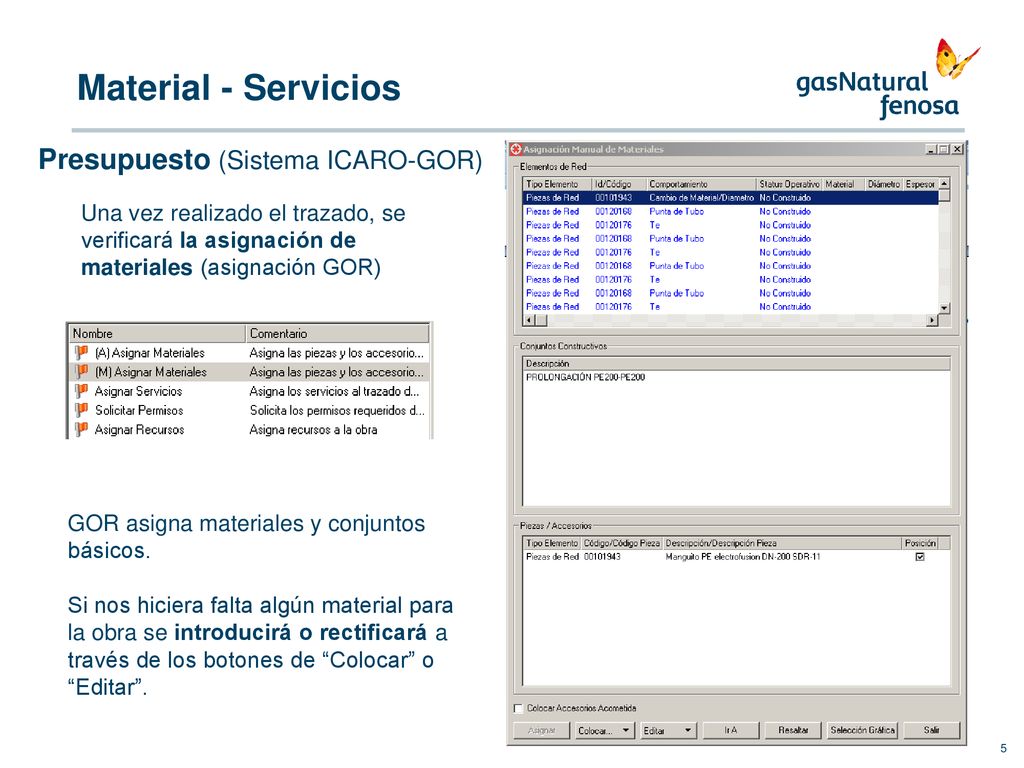Click the Selección Gráfica button
The width and height of the screenshot is (1024, 768).
click(x=862, y=730)
